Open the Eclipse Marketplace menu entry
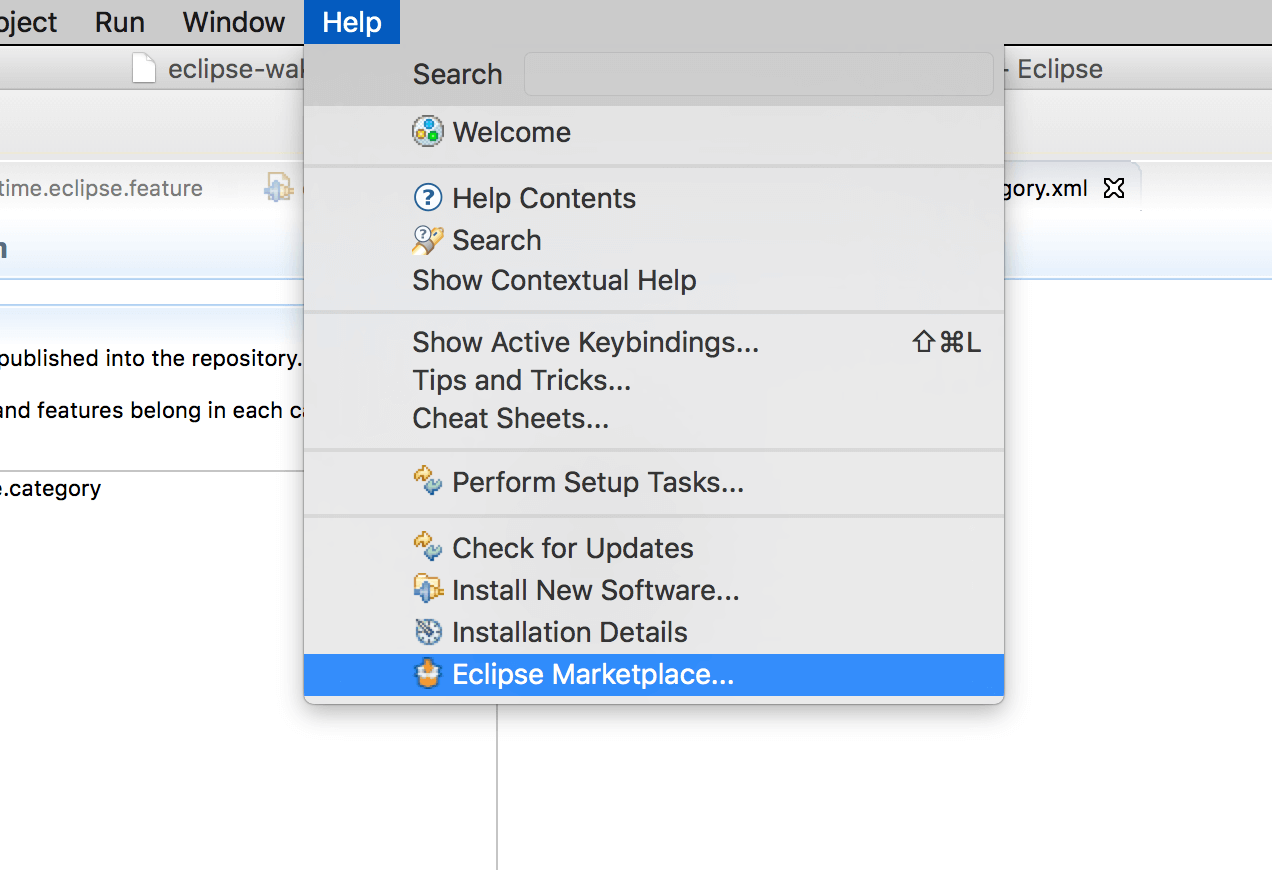The height and width of the screenshot is (870, 1272). tap(654, 675)
